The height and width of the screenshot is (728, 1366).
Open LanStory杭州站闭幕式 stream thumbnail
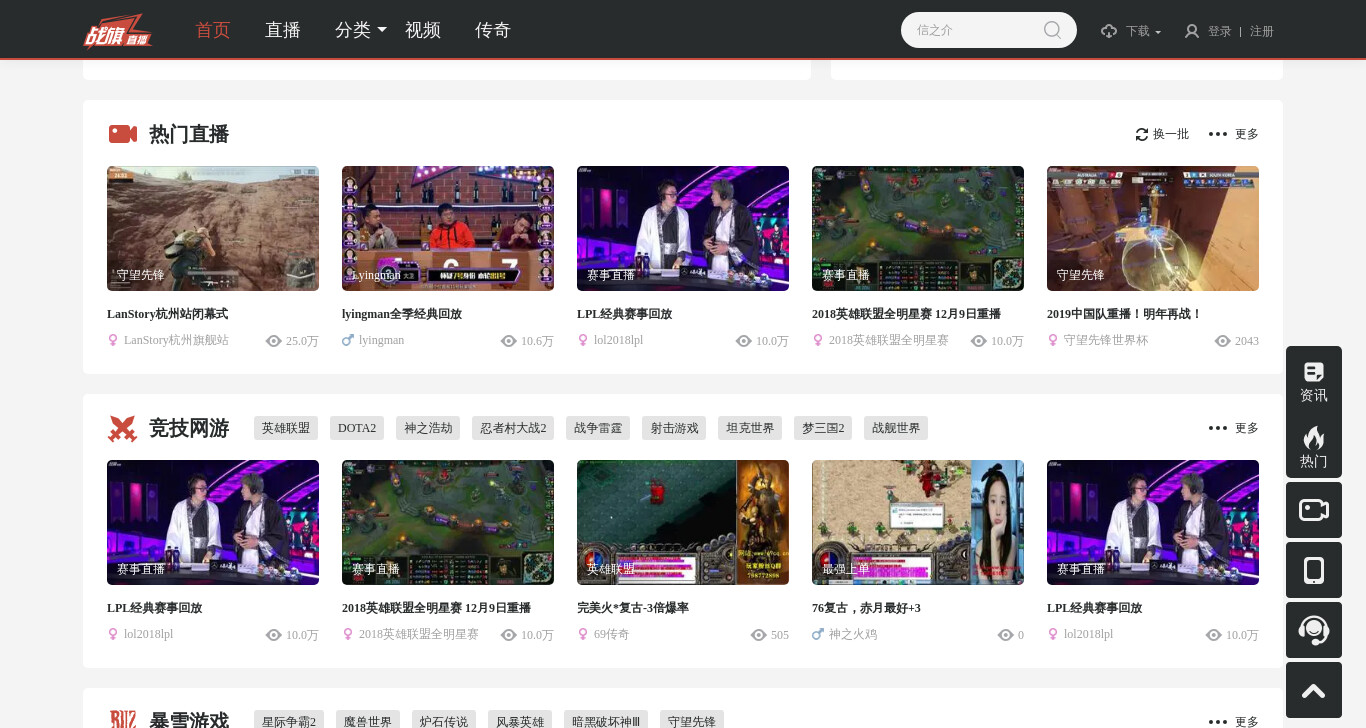(x=213, y=228)
